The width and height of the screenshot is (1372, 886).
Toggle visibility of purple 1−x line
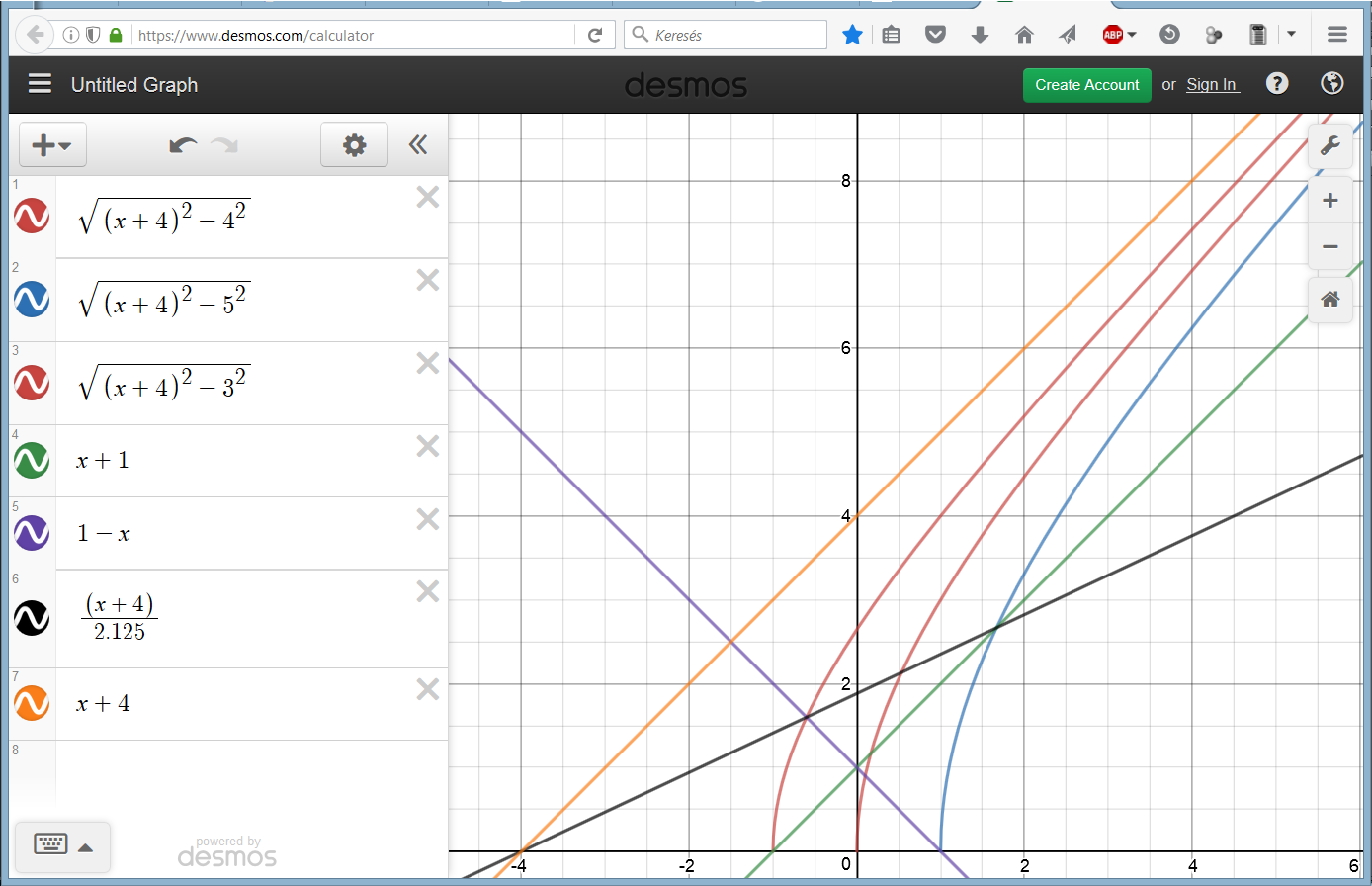point(32,533)
